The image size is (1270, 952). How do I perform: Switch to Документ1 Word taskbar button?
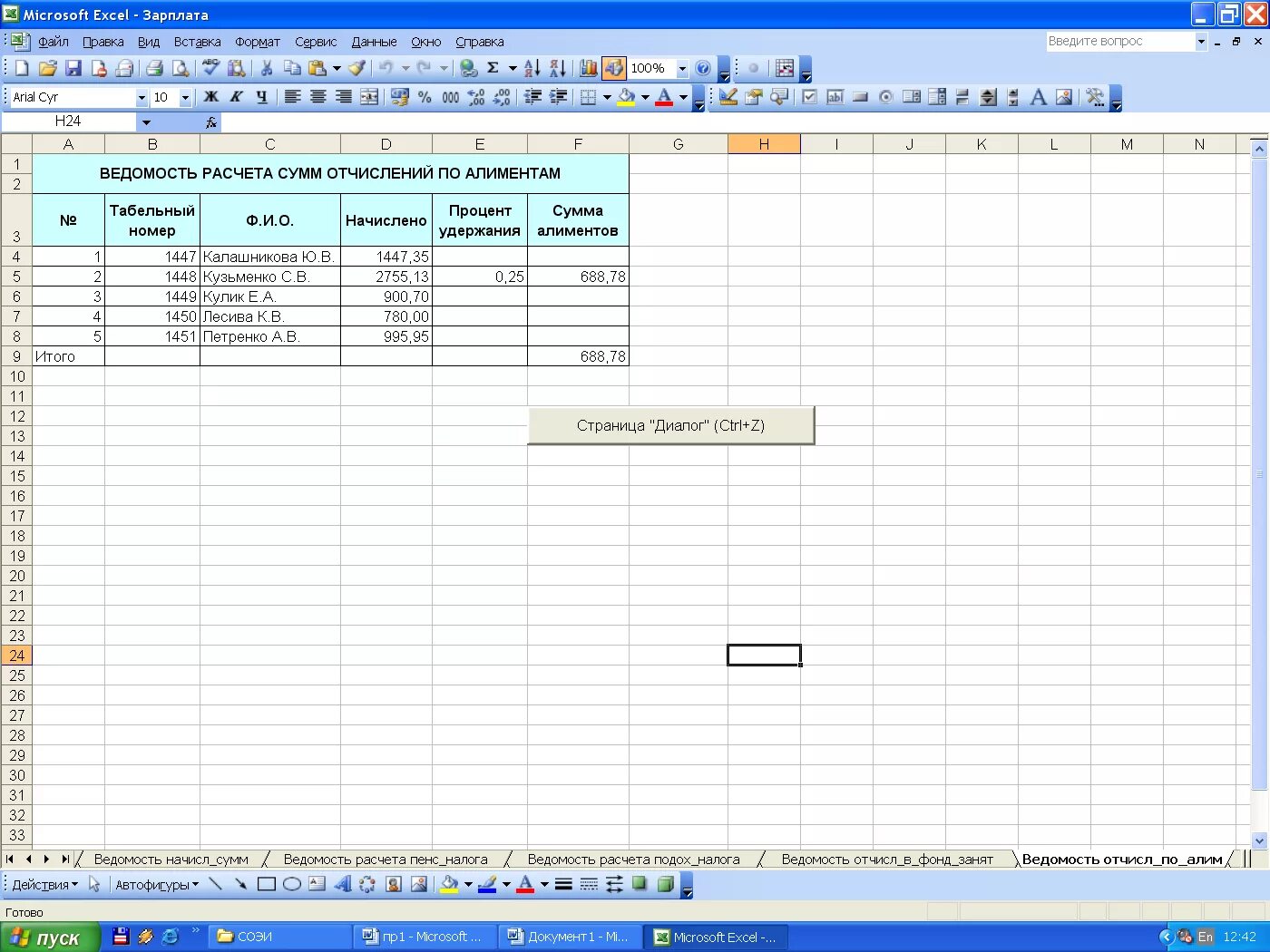[x=571, y=937]
